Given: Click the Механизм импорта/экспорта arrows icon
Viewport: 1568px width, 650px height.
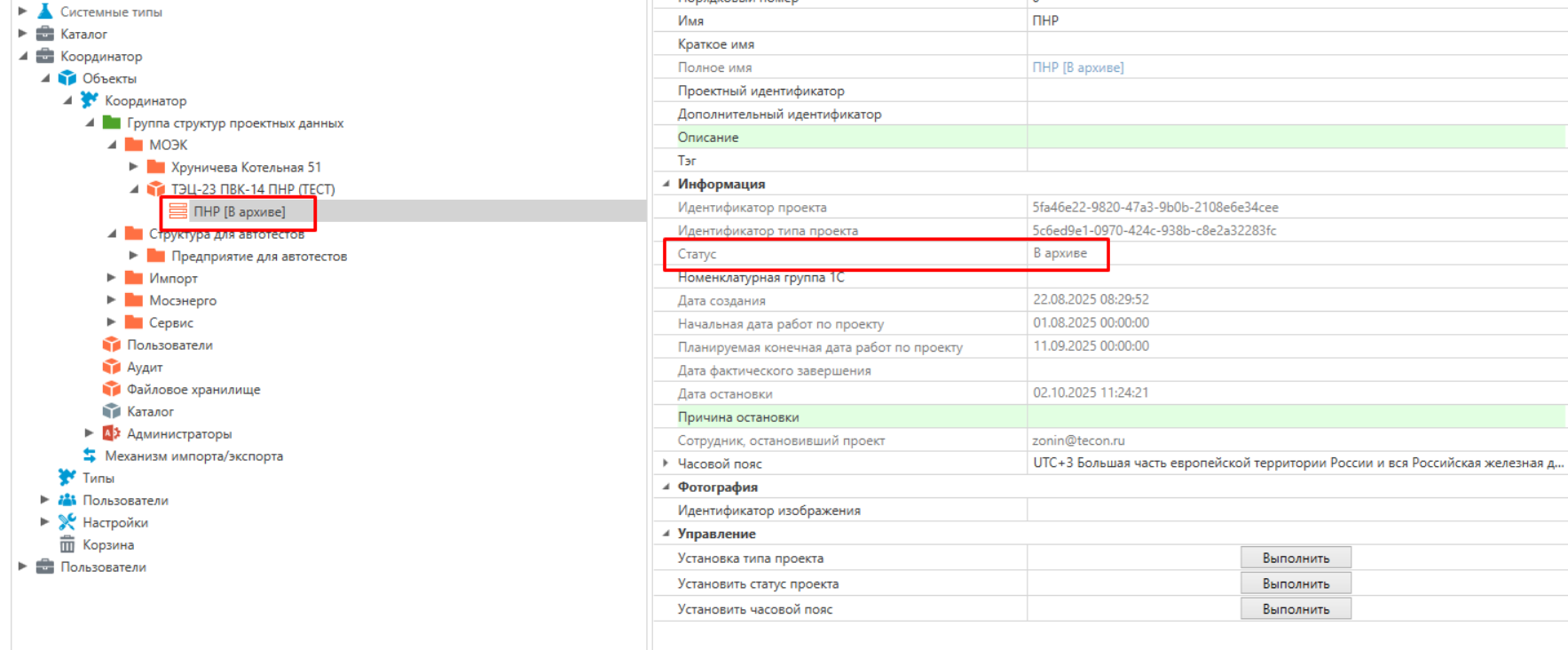Looking at the screenshot, I should click(x=90, y=456).
